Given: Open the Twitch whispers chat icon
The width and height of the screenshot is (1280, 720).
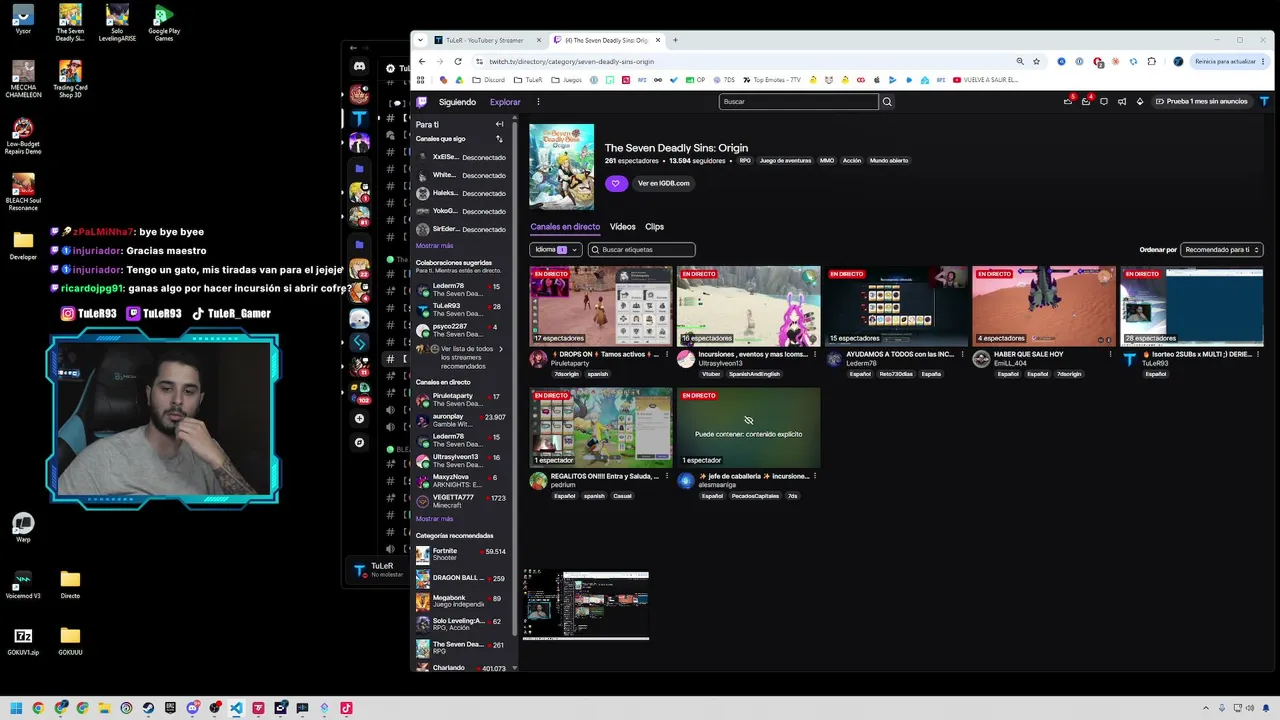Looking at the screenshot, I should click(x=1104, y=102).
